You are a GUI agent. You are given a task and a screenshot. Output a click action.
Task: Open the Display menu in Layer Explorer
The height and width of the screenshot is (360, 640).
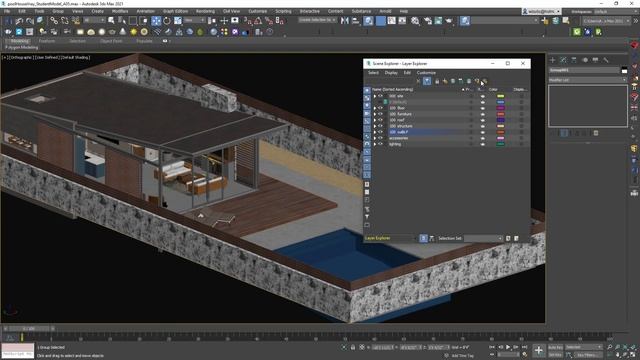pos(391,73)
